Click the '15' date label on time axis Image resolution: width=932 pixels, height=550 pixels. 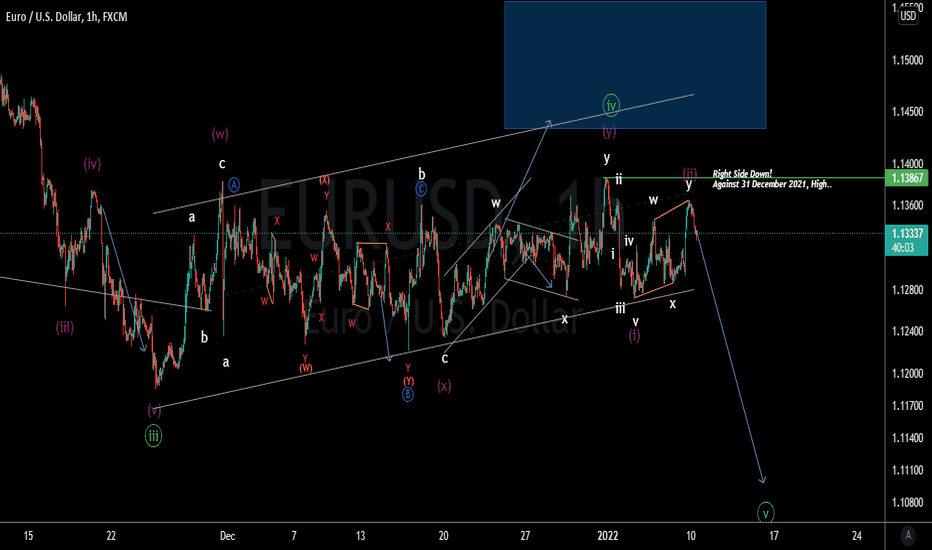(28, 536)
